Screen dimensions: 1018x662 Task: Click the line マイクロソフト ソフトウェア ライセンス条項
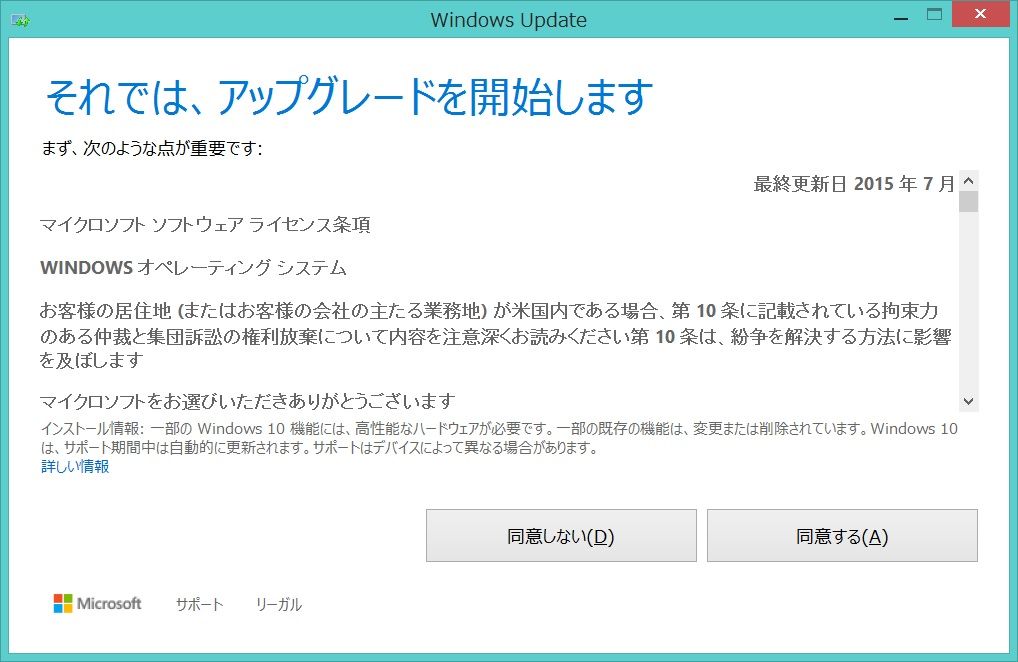point(205,225)
